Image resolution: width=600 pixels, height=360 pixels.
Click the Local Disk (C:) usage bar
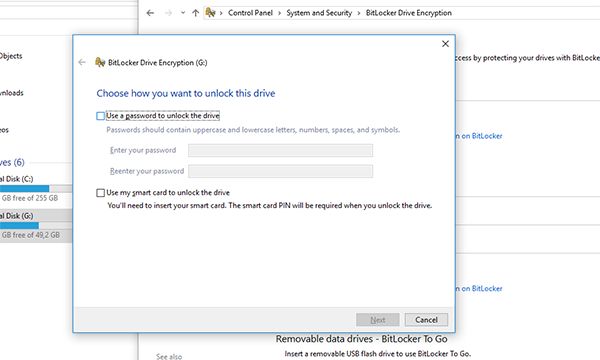pyautogui.click(x=36, y=188)
